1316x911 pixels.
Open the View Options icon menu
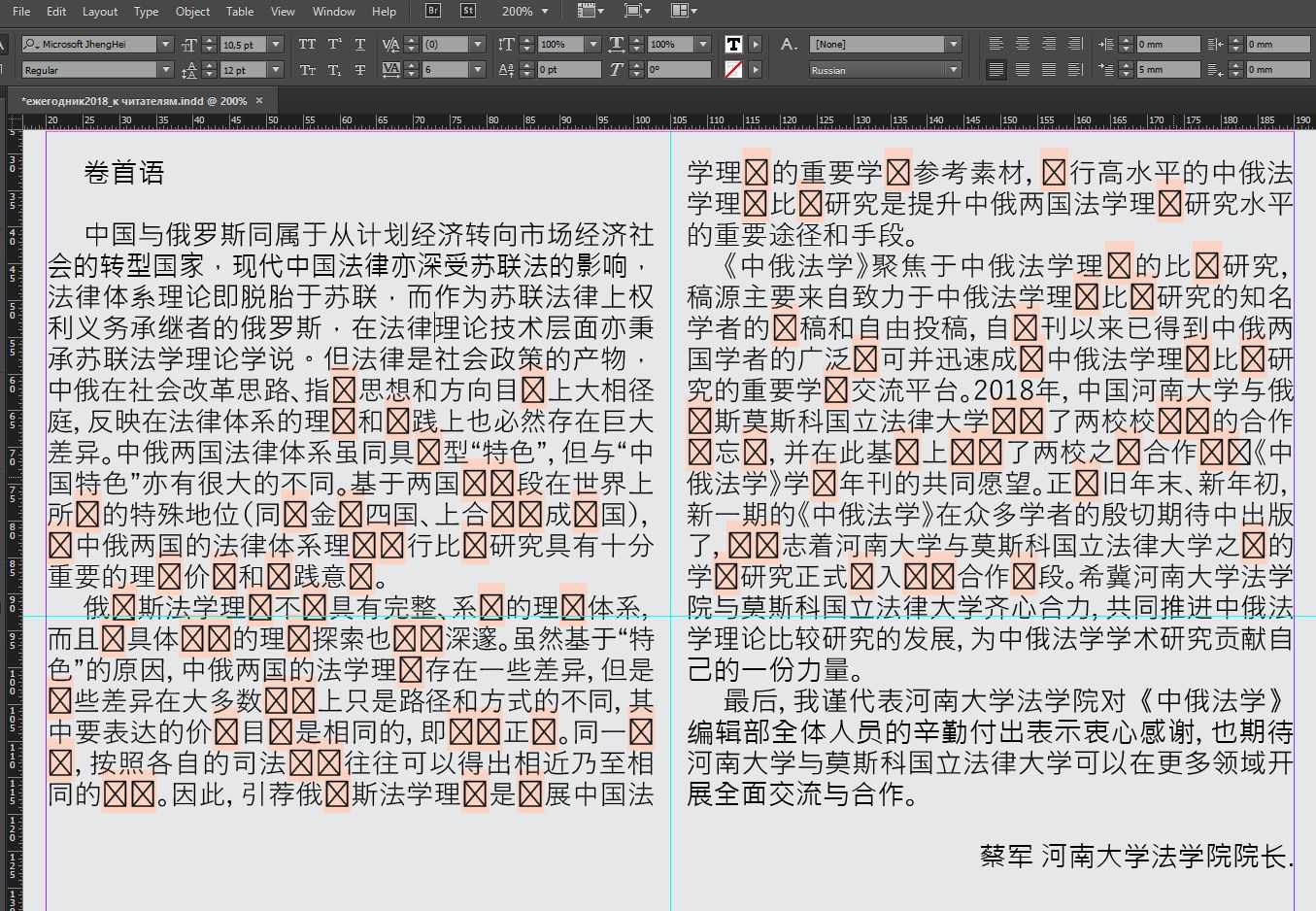[x=590, y=11]
